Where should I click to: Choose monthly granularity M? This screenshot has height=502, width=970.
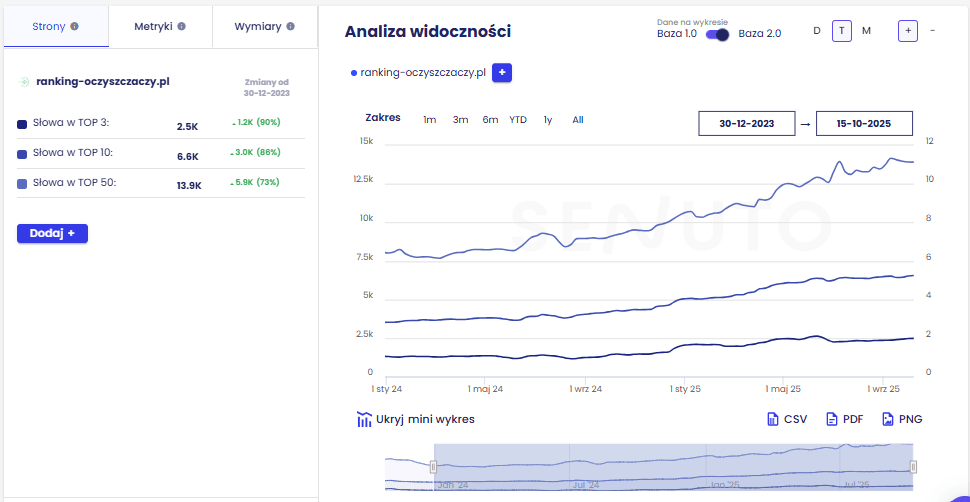point(866,30)
